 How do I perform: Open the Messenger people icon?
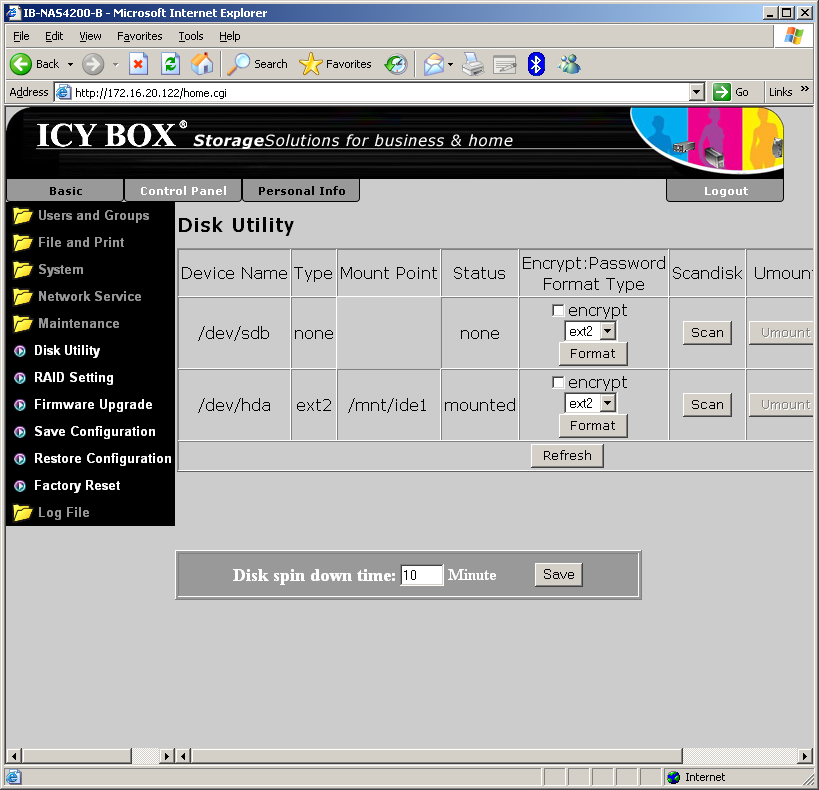tap(569, 64)
